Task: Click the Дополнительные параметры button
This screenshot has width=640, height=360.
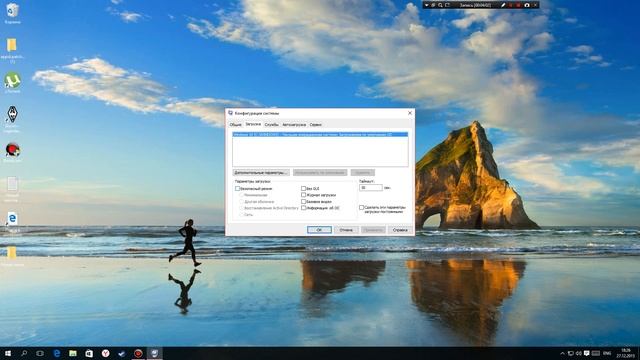Action: tap(261, 173)
